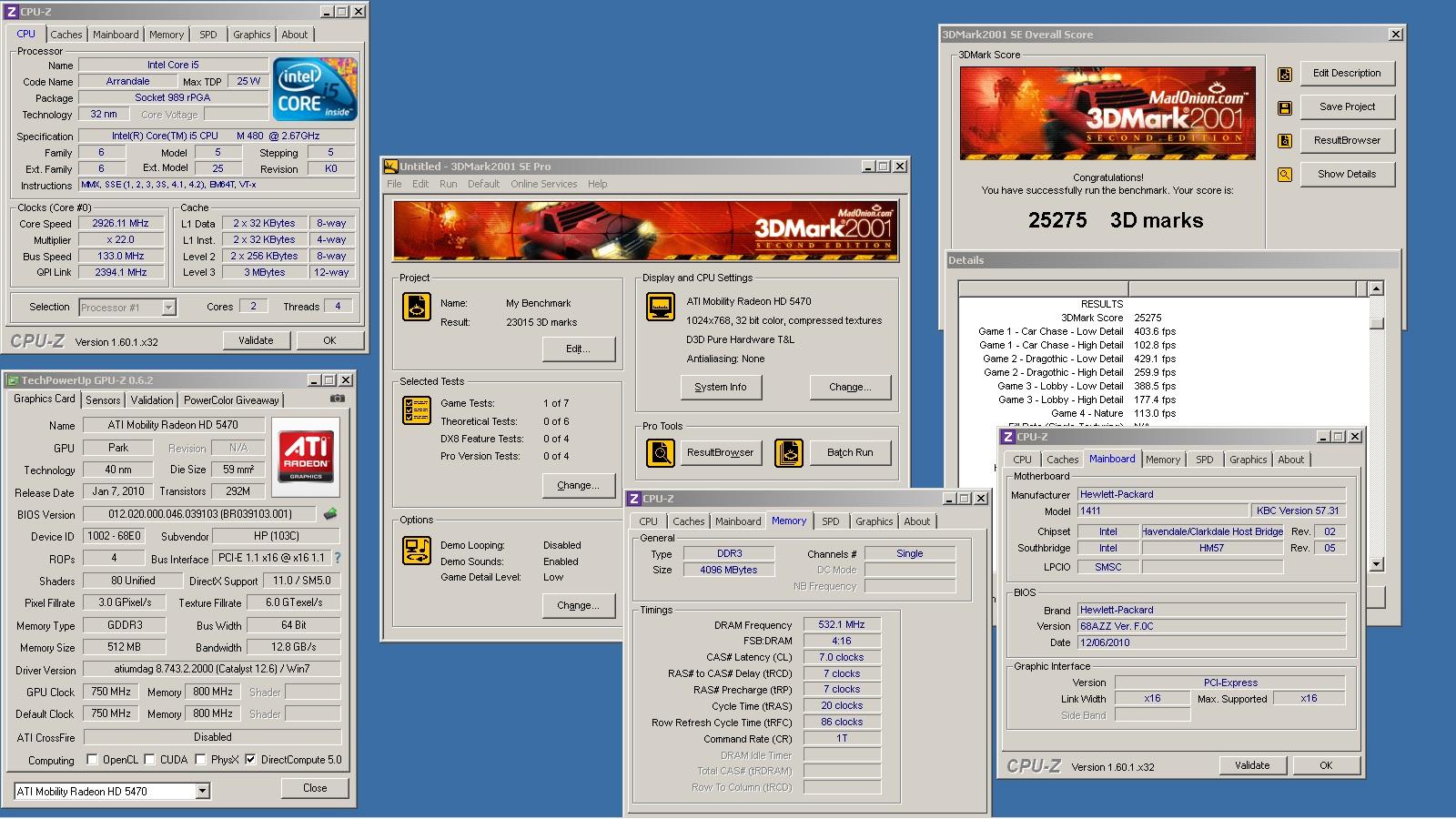Click the Close button in GPU-Z
Screen dimensions: 1456x819
pyautogui.click(x=315, y=788)
